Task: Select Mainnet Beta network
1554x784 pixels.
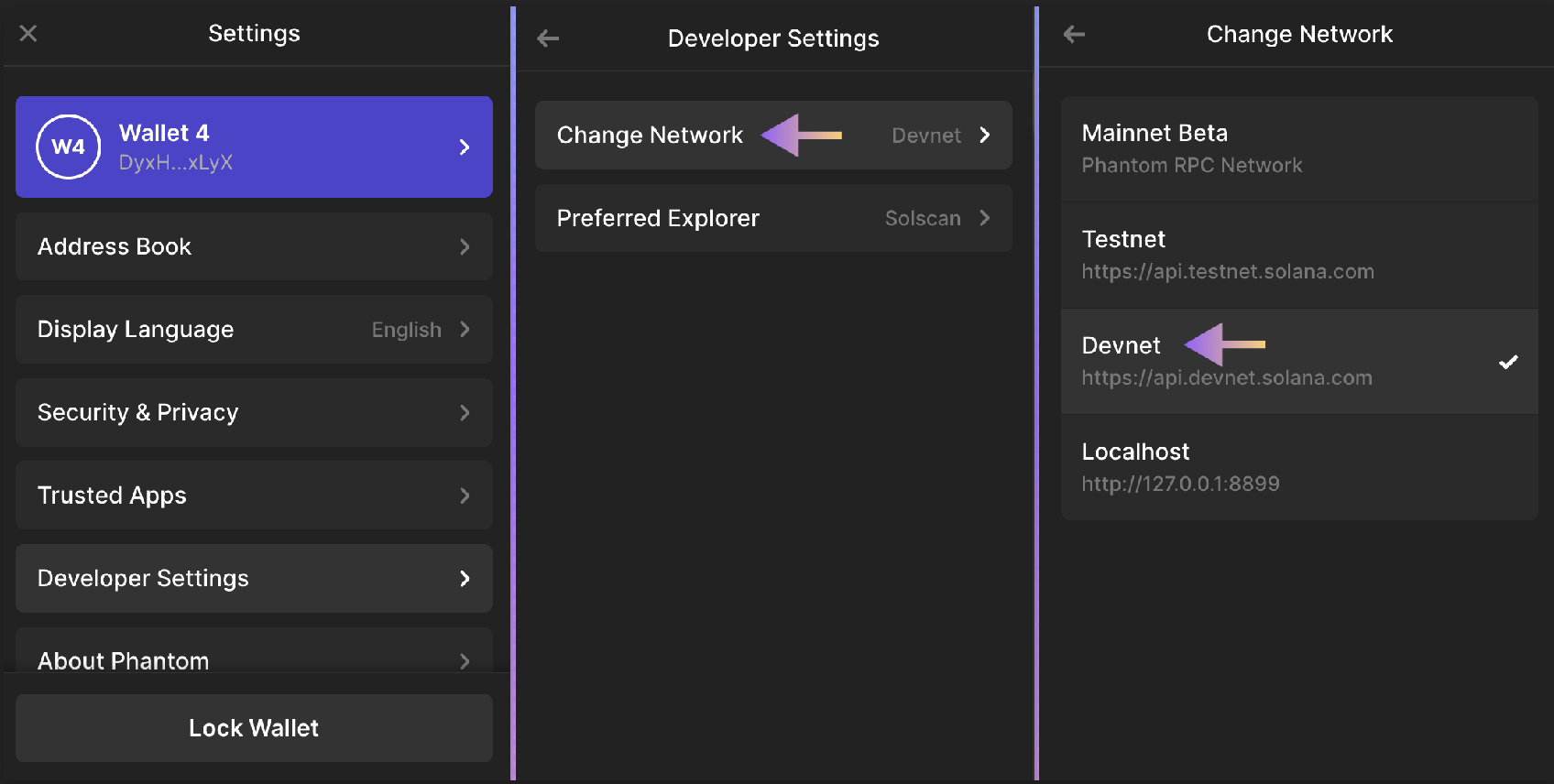Action: click(x=1298, y=148)
